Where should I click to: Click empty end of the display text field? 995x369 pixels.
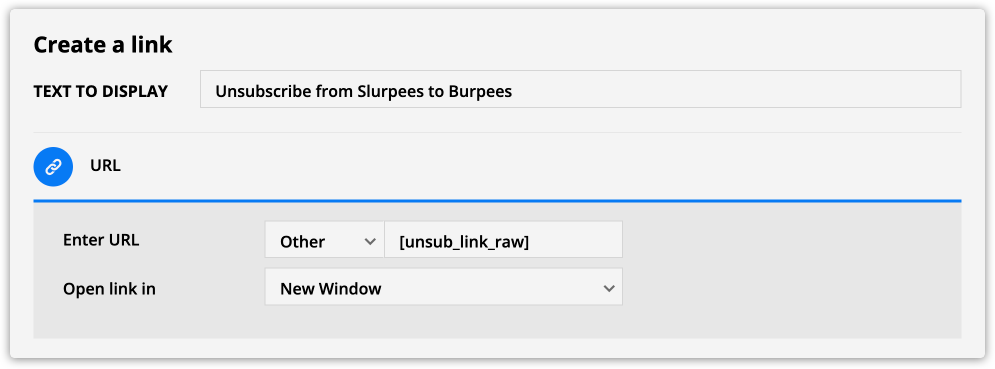[736, 90]
